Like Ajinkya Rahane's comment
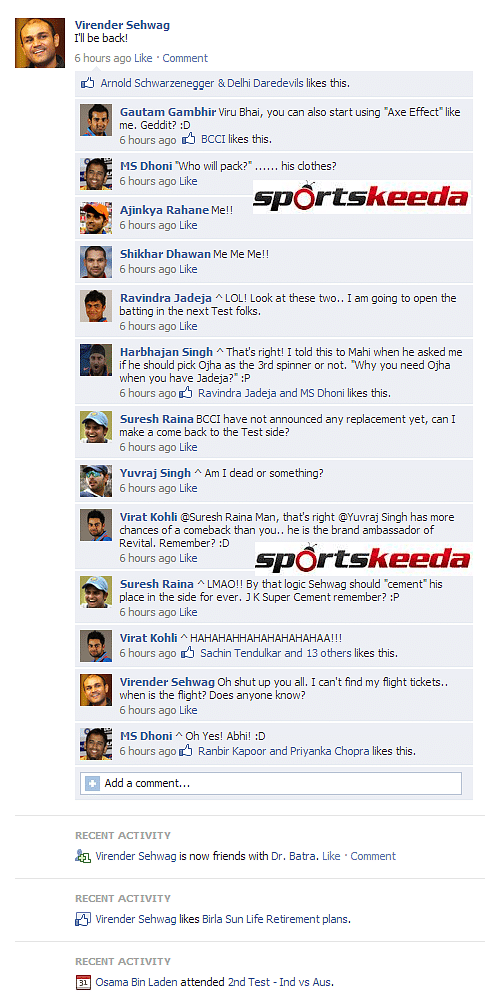The image size is (485, 1000). (x=188, y=225)
